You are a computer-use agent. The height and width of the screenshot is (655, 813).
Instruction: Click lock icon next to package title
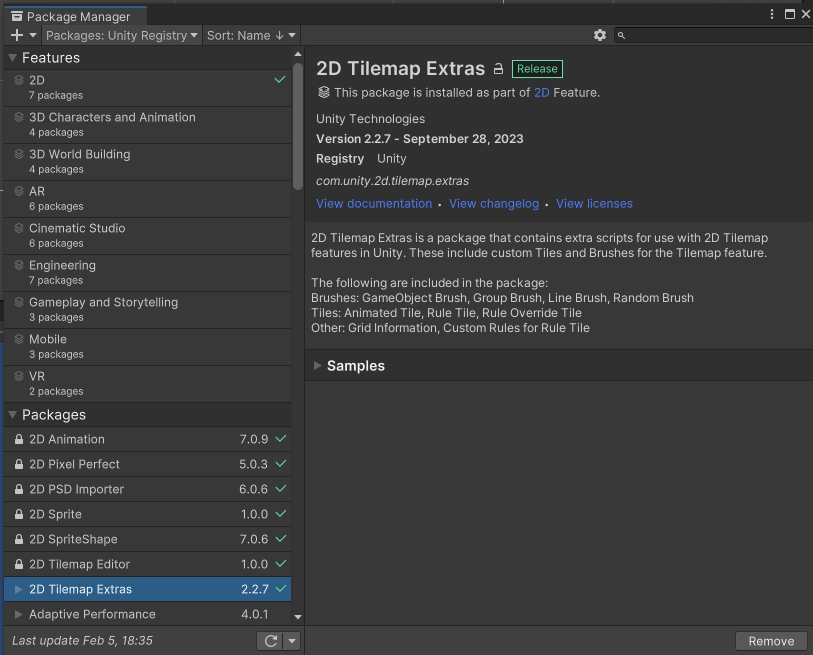(498, 68)
